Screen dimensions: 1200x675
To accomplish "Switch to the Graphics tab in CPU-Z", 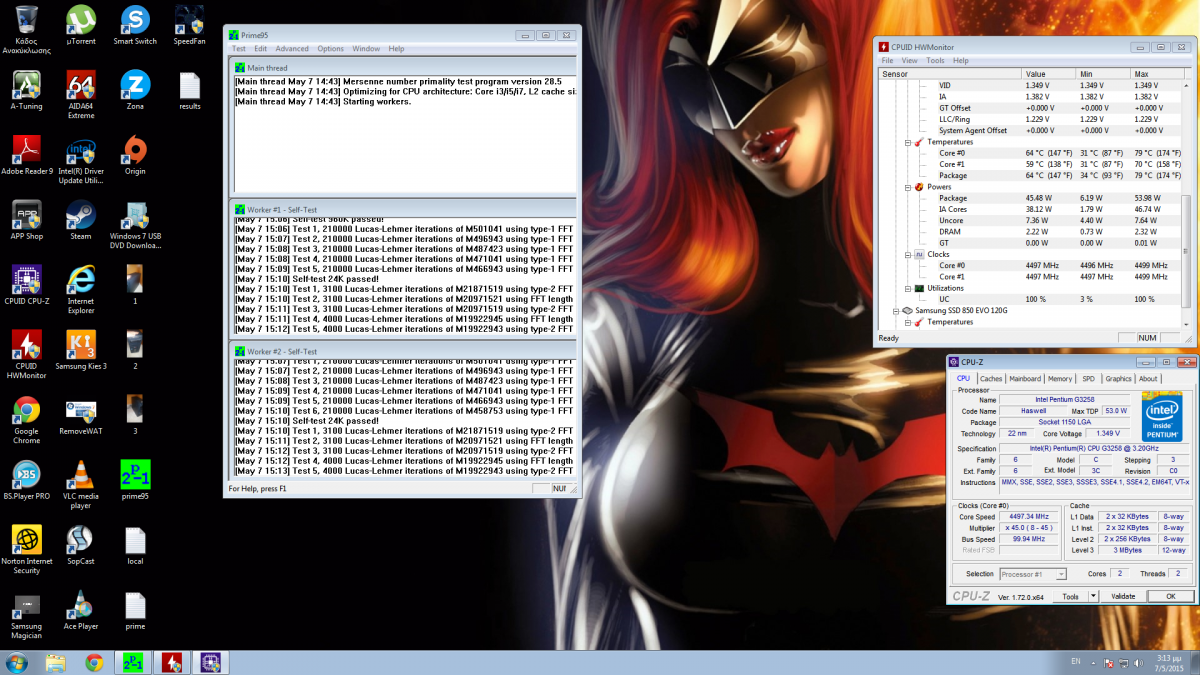I will click(1118, 379).
